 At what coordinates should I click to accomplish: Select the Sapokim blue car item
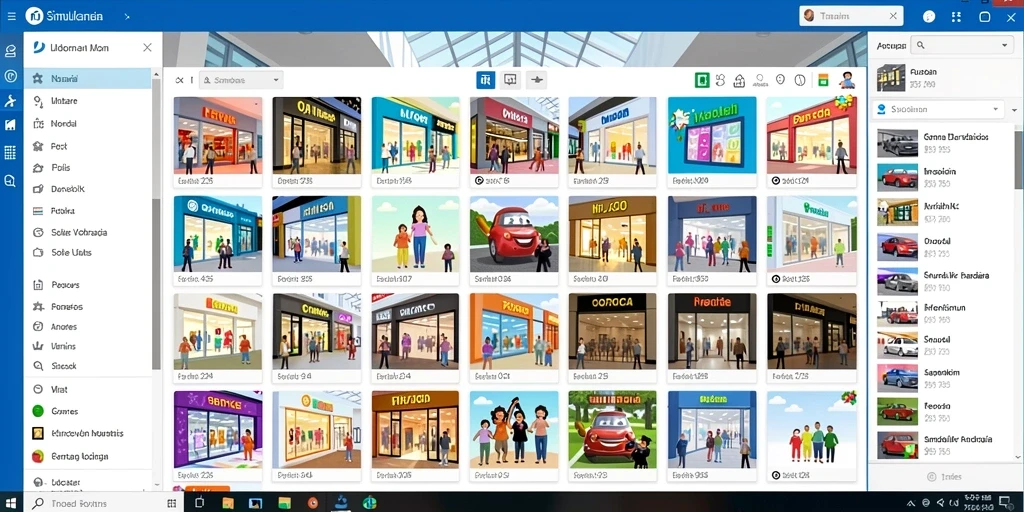(942, 377)
